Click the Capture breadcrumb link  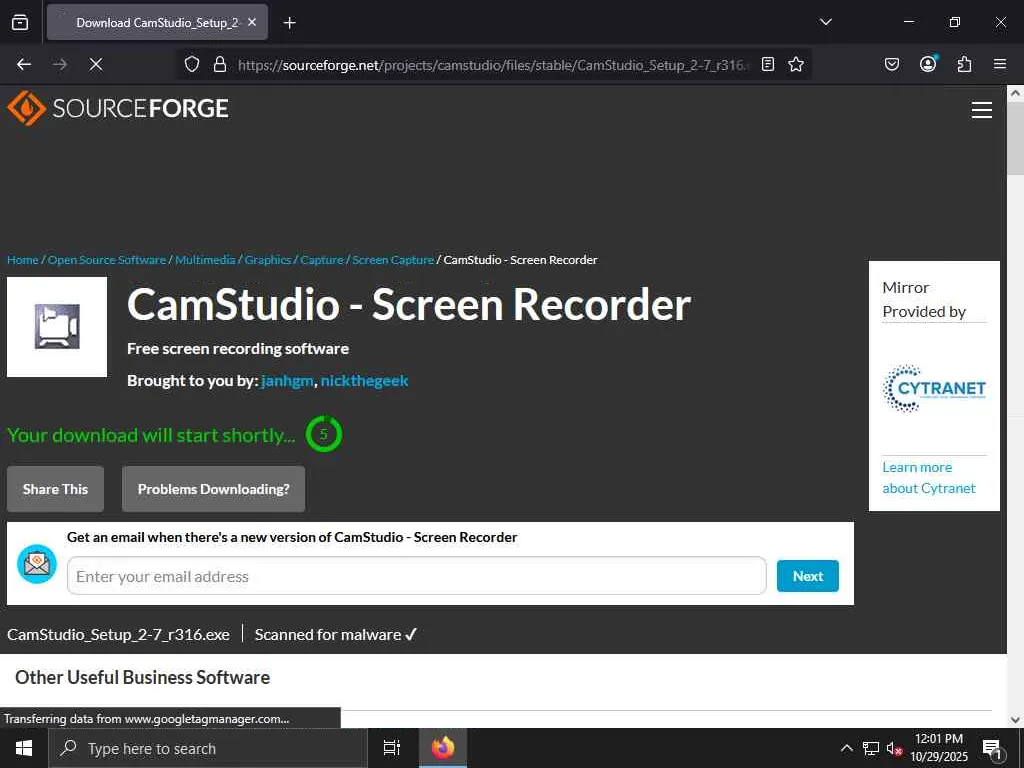coord(321,260)
